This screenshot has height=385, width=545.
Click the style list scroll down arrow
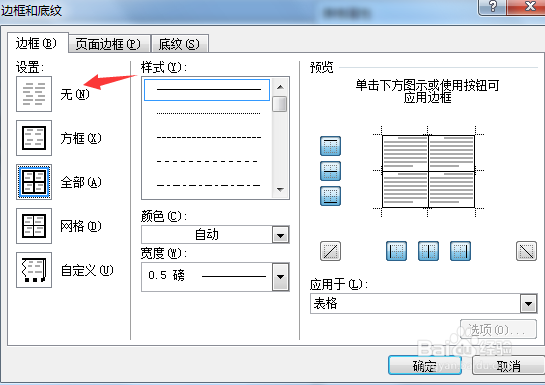(x=280, y=190)
